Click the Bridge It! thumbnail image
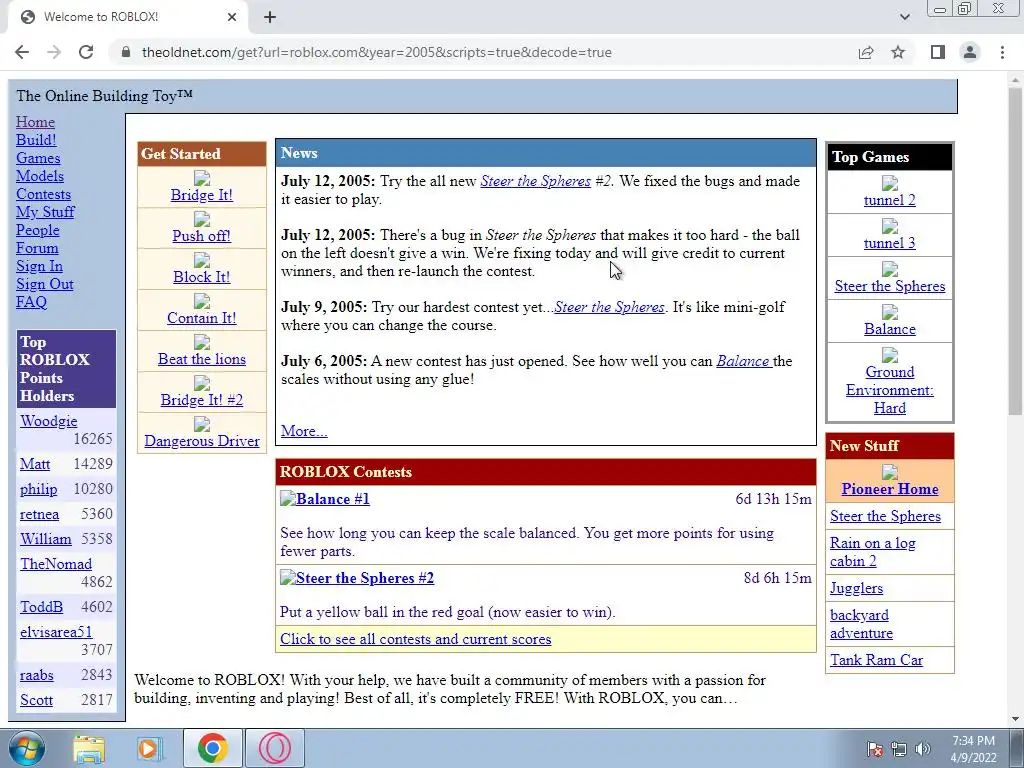Viewport: 1024px width, 768px height. point(202,178)
